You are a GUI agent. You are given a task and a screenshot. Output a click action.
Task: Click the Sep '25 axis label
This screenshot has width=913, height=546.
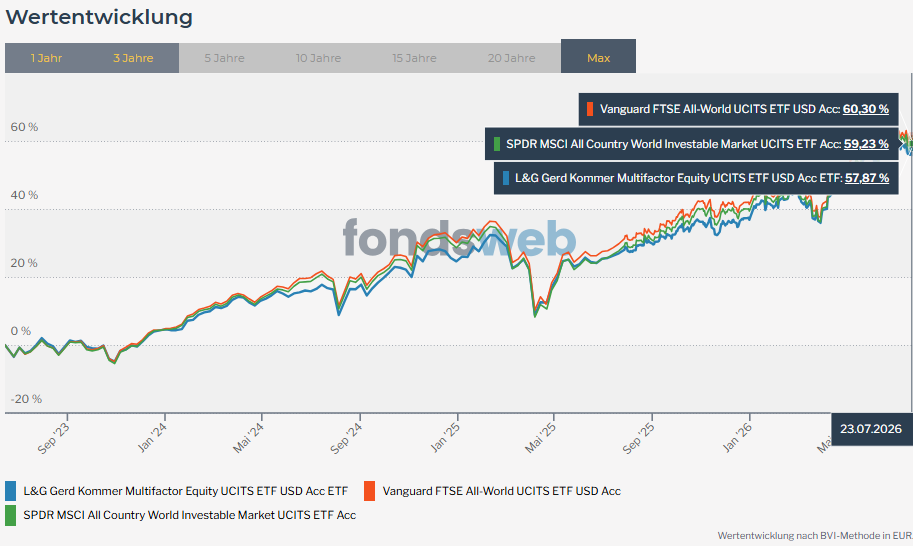coord(638,438)
